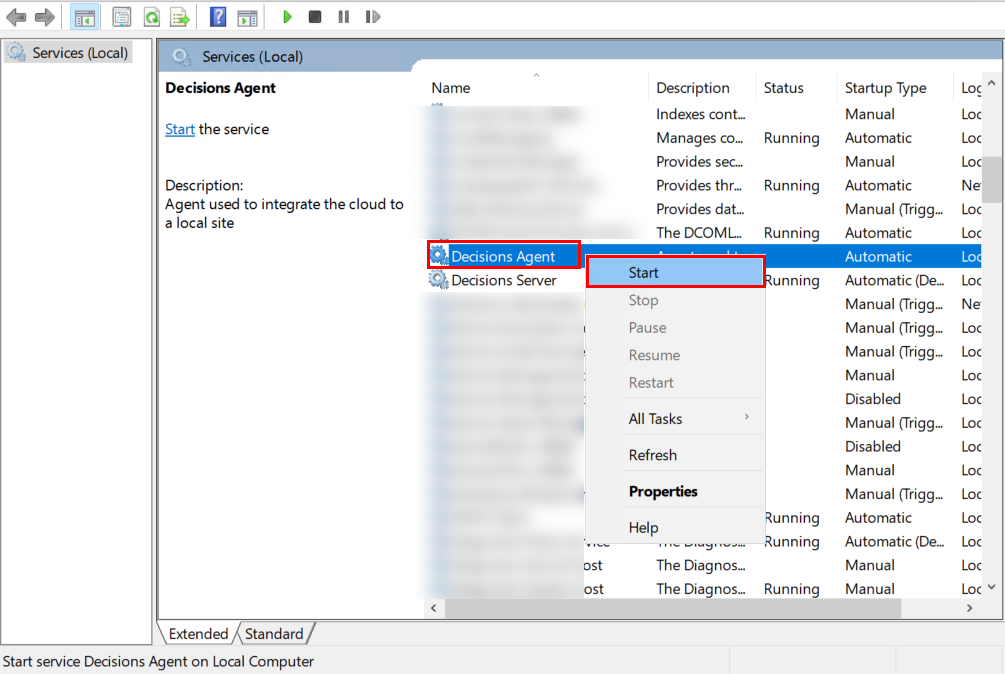Click the 'The DCOML...' description cell

coord(699,233)
